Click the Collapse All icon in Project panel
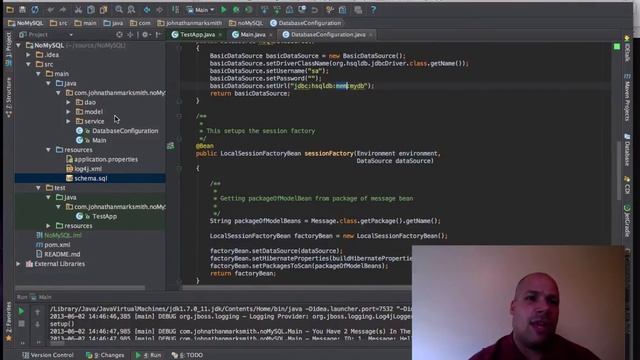The height and width of the screenshot is (360, 640). [130, 35]
